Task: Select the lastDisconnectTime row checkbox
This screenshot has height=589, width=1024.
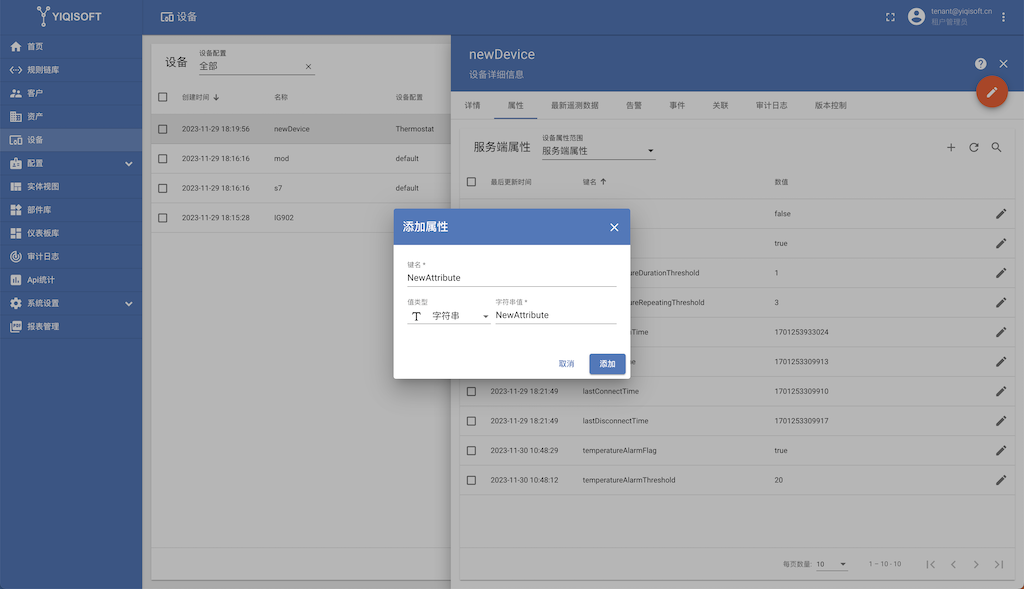Action: tap(472, 421)
